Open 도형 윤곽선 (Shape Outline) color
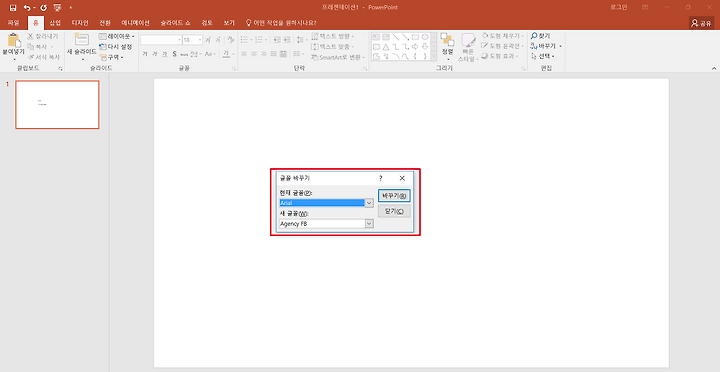The height and width of the screenshot is (372, 720). 503,46
